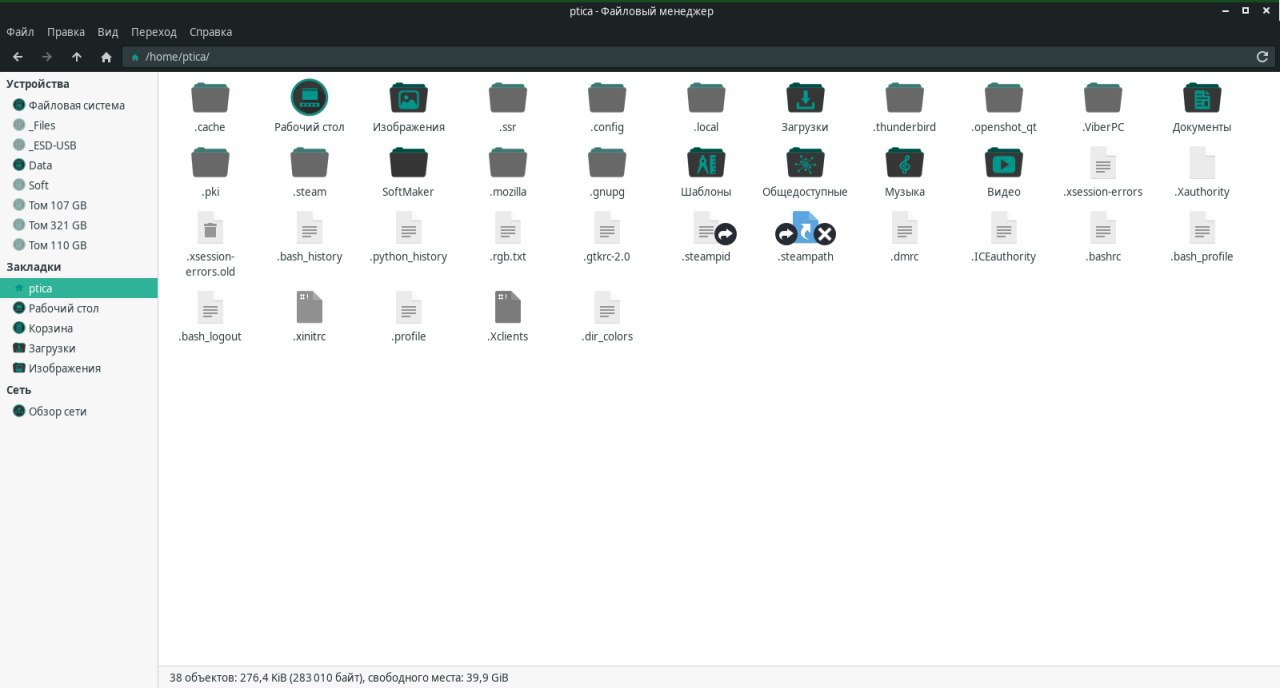
Task: Select the .dmrc file icon
Action: [x=904, y=227]
